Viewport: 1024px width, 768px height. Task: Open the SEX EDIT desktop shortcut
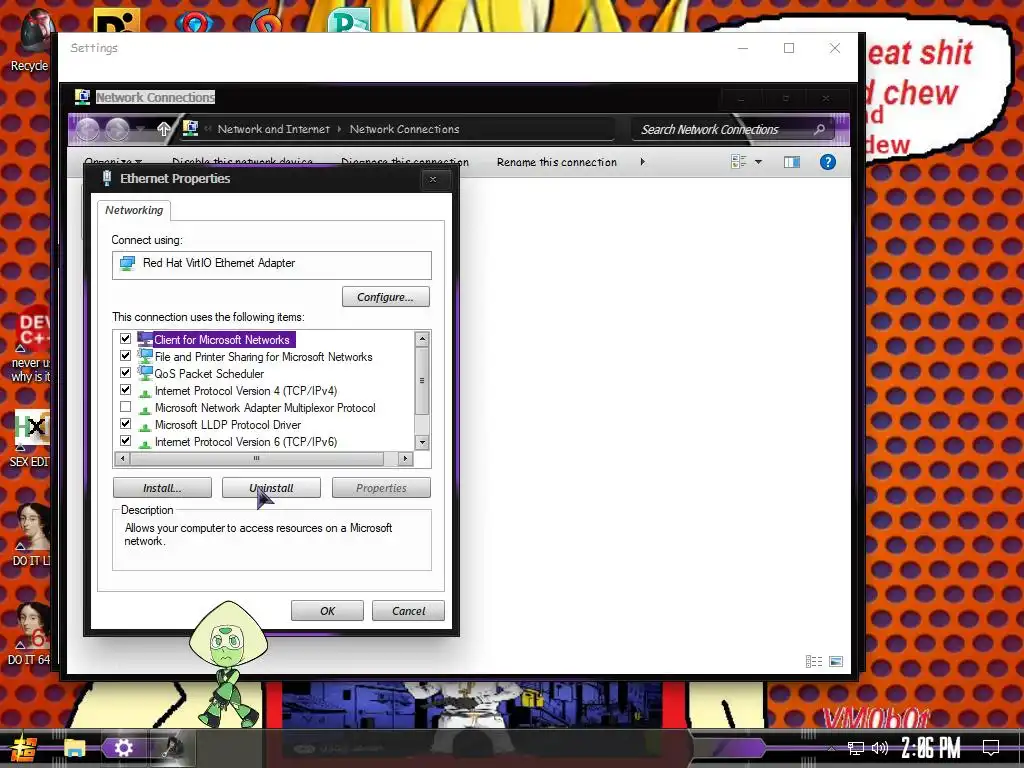tap(29, 439)
